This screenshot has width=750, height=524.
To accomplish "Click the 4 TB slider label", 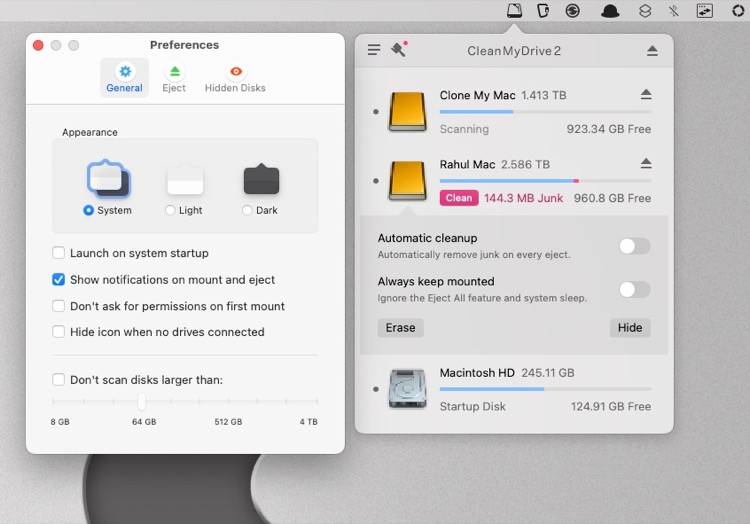I will pos(309,422).
